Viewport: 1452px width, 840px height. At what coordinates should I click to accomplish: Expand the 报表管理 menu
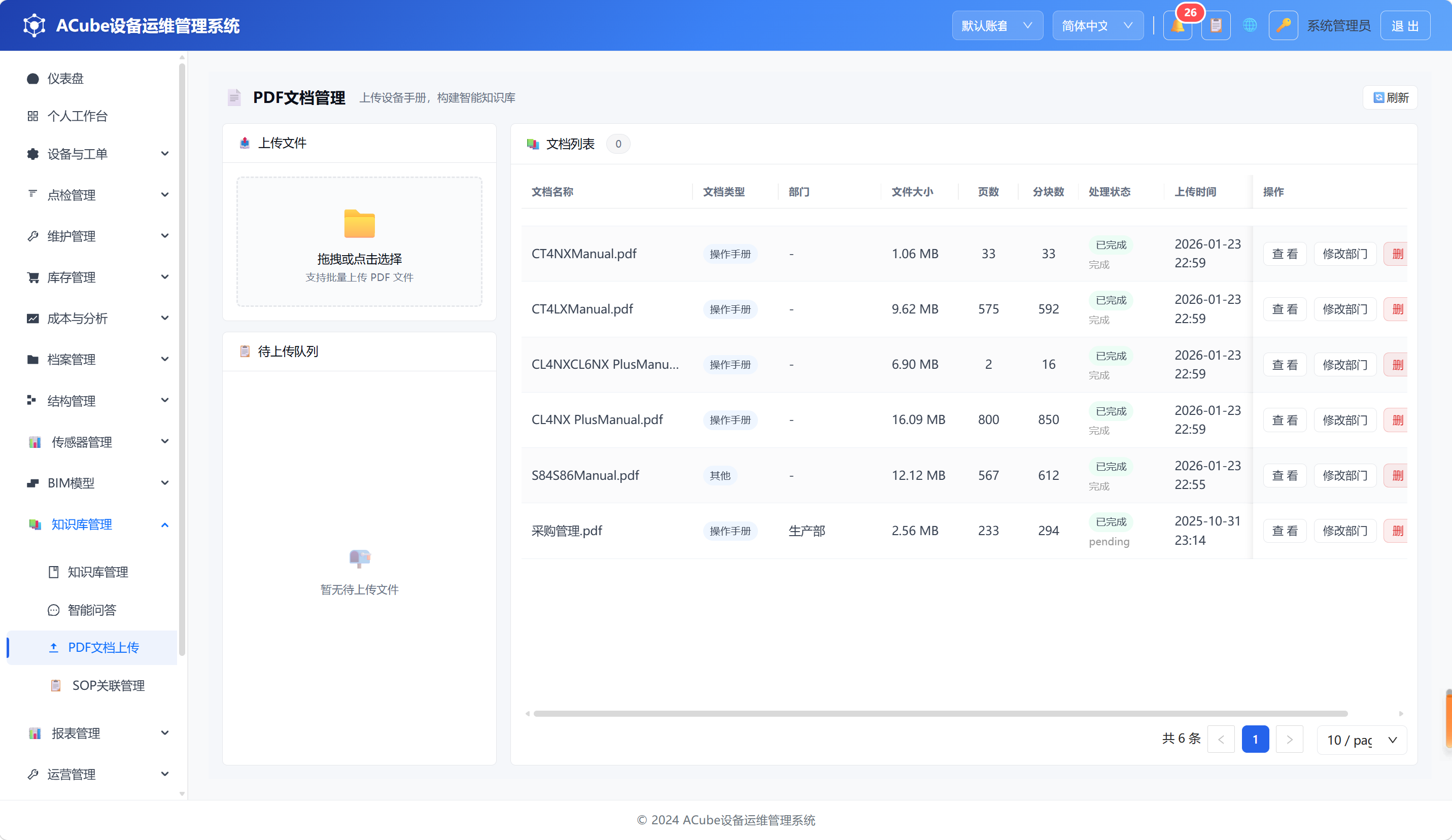[92, 733]
